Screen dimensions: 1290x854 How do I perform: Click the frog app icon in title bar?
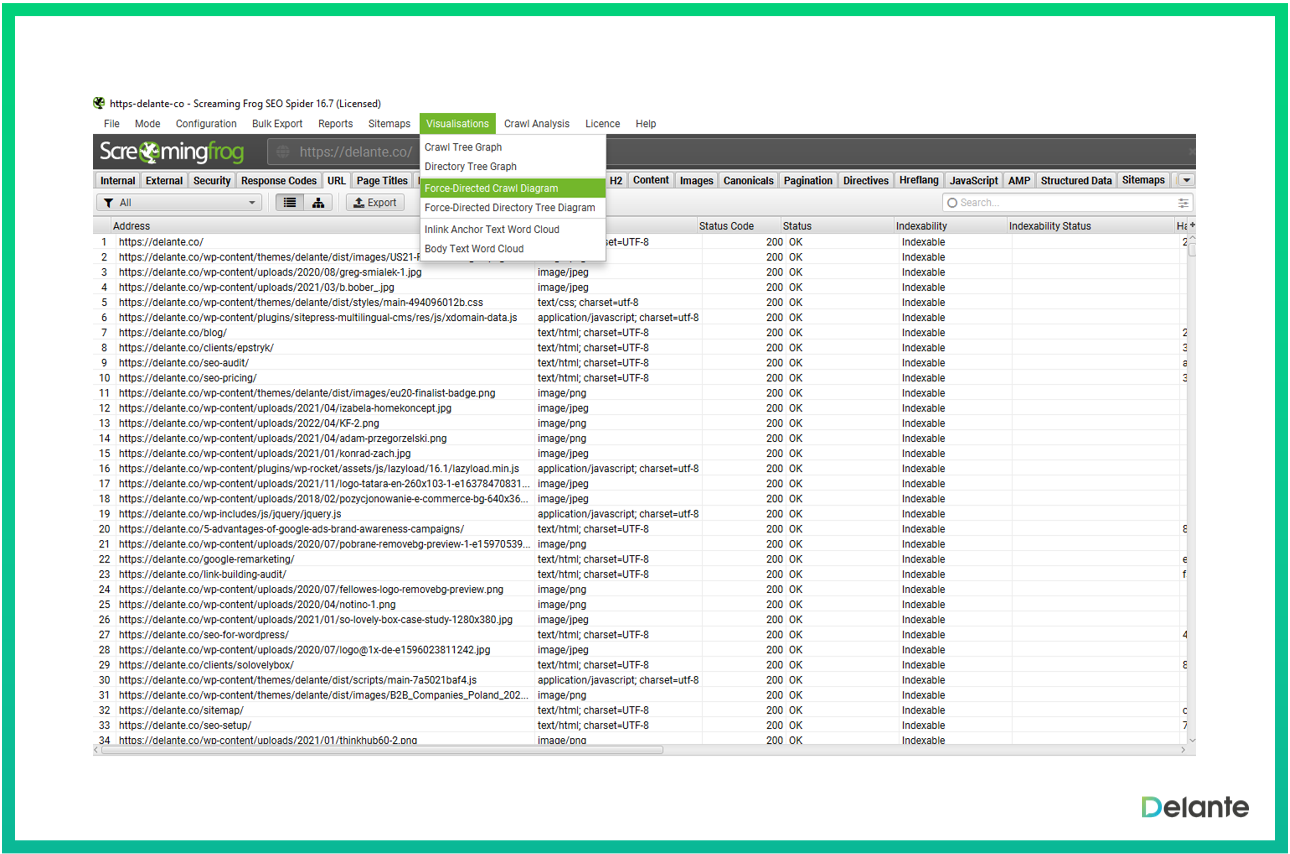99,103
